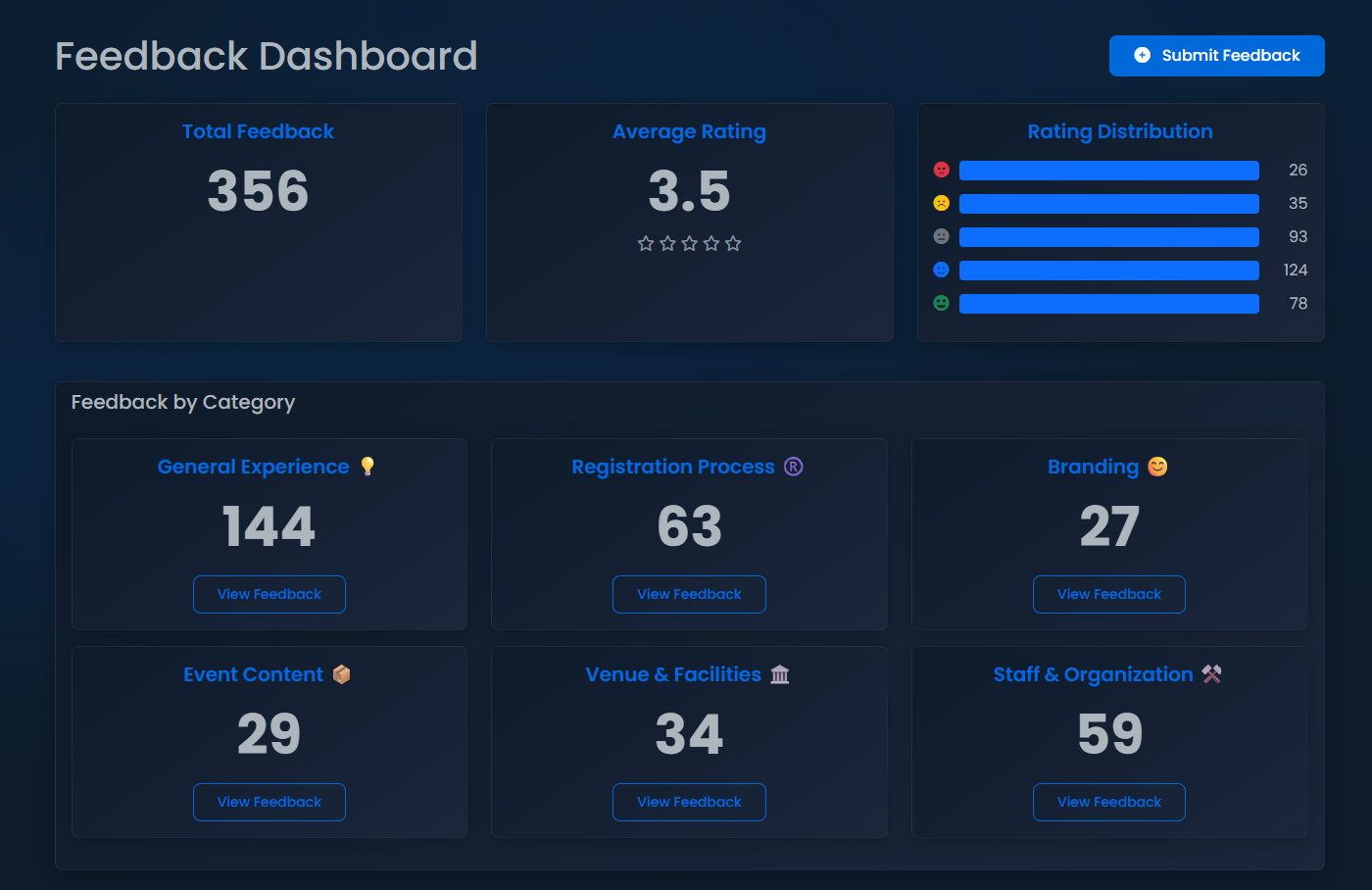Open Staff & Organization feedback
This screenshot has height=890, width=1372.
(x=1108, y=802)
